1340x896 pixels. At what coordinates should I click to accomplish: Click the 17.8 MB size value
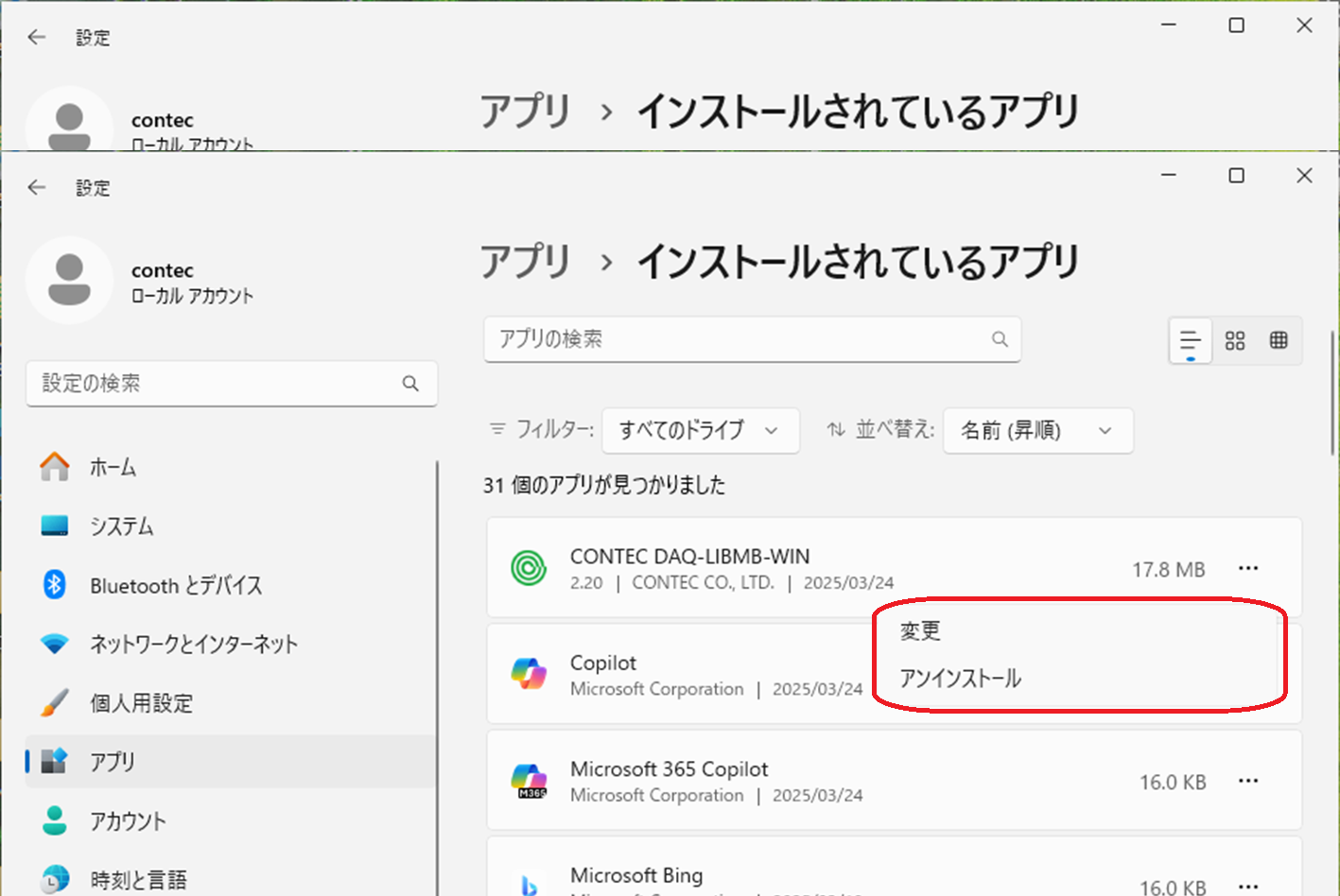(x=1169, y=569)
